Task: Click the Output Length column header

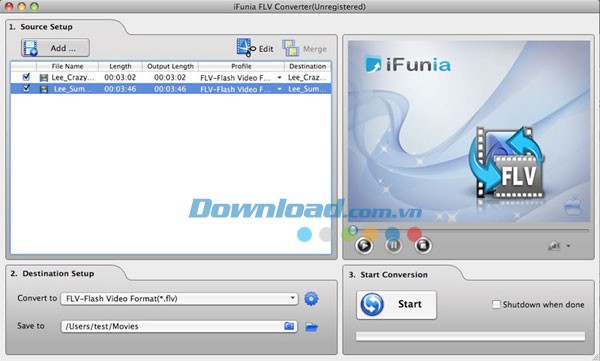Action: (x=170, y=66)
